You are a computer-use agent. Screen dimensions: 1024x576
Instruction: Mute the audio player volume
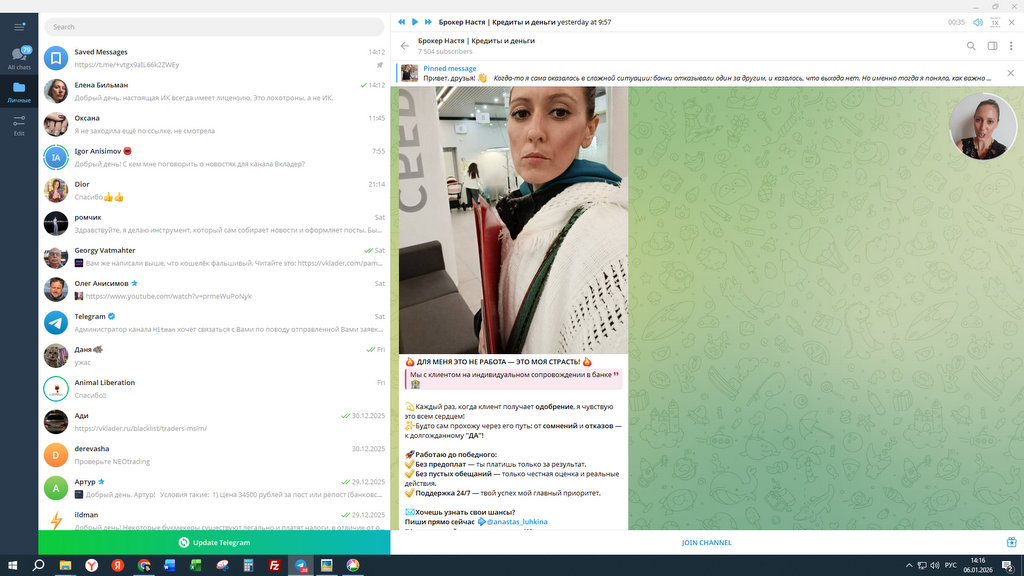977,21
